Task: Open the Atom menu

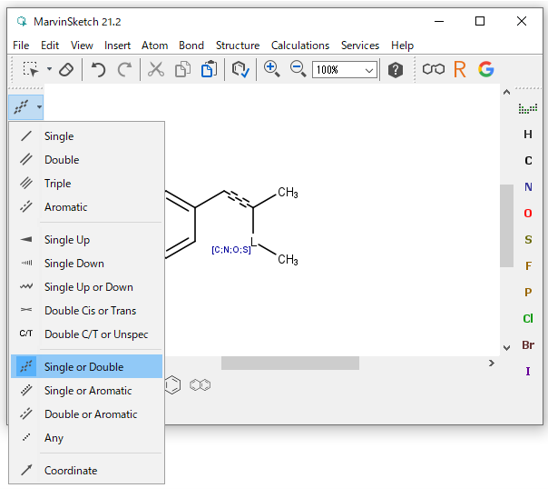Action: [x=154, y=45]
